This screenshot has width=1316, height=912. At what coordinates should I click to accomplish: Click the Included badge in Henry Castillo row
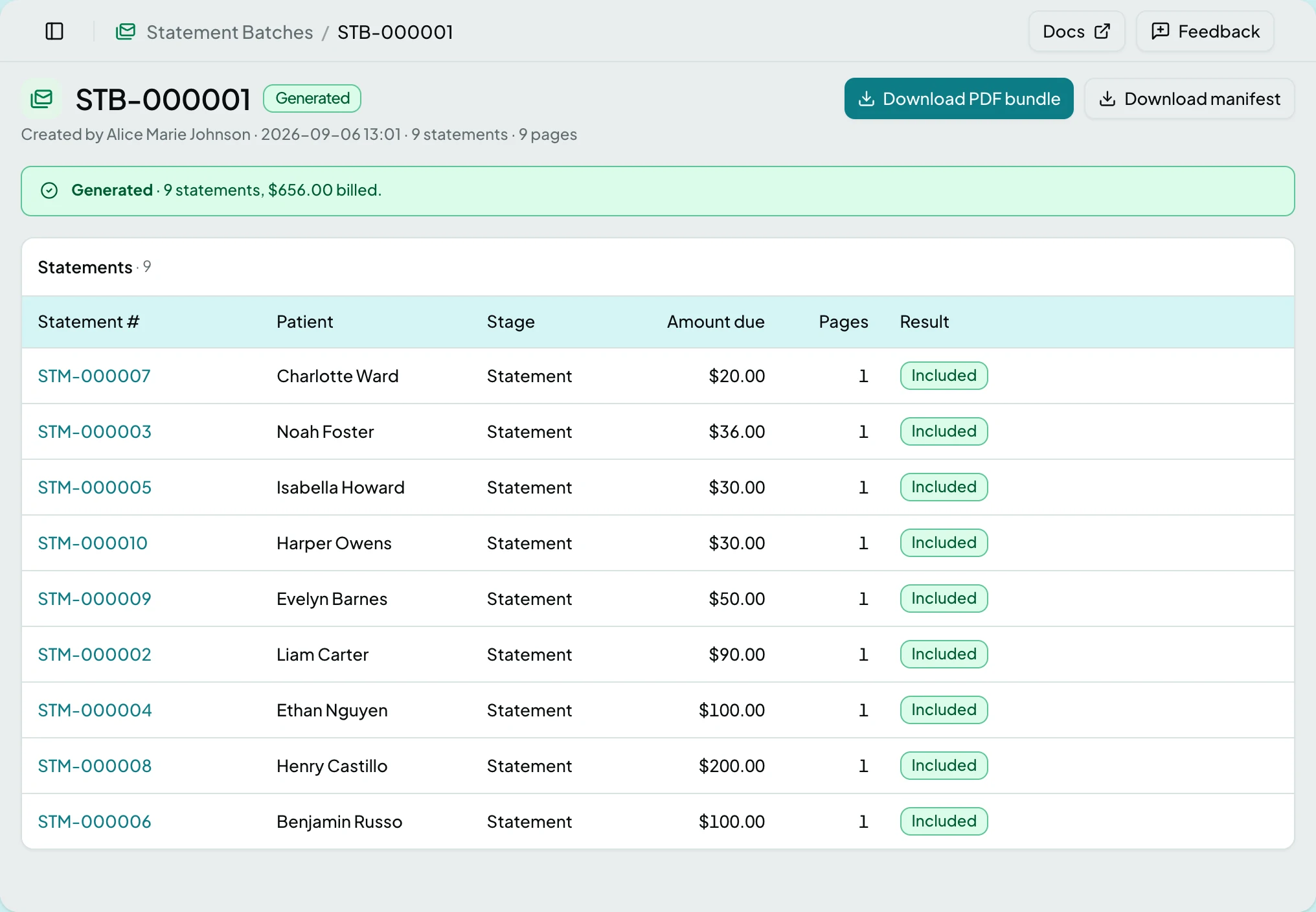[944, 766]
